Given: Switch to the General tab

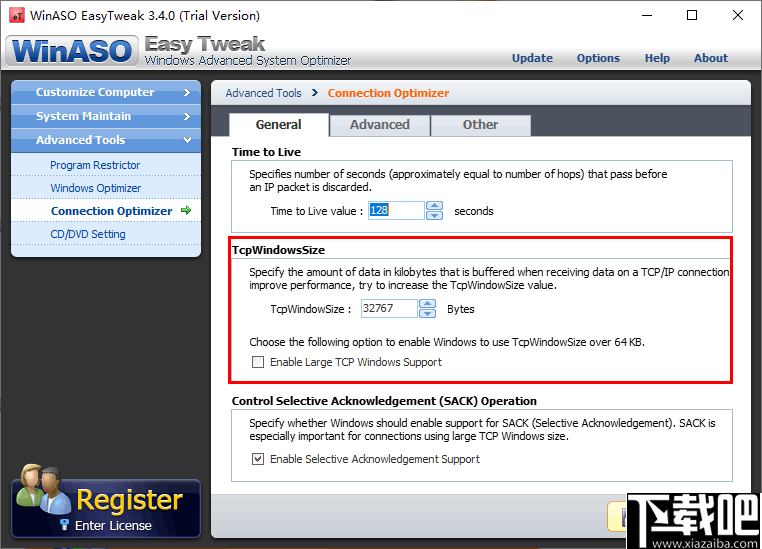Looking at the screenshot, I should pyautogui.click(x=278, y=125).
